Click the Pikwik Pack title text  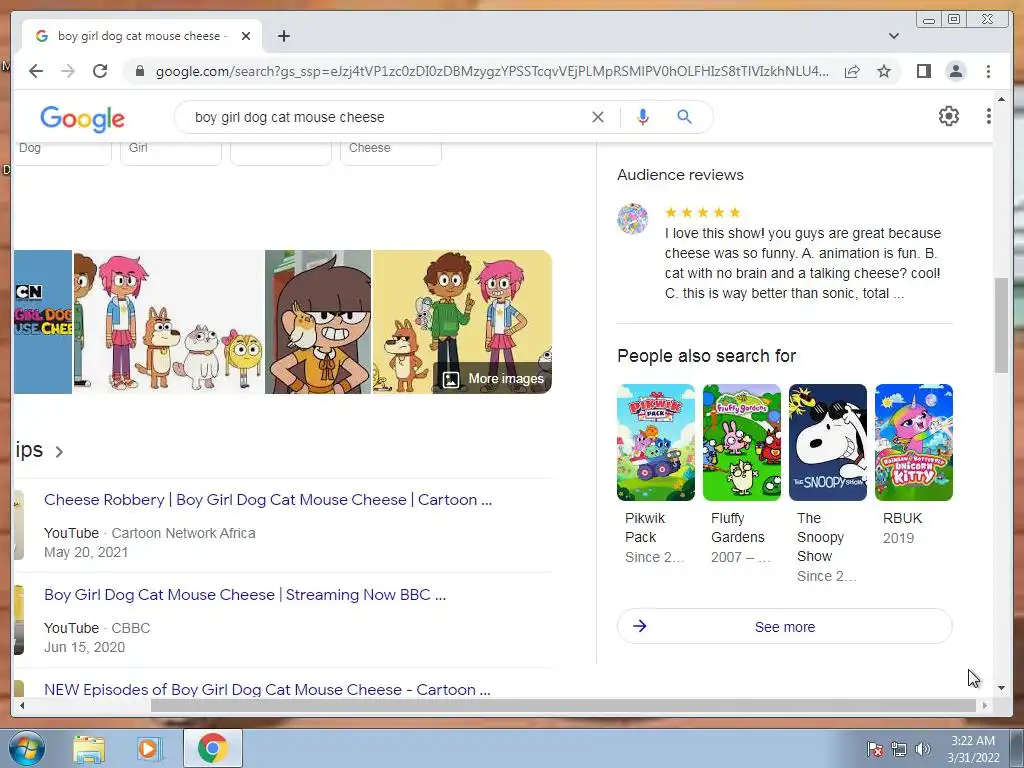click(x=645, y=528)
